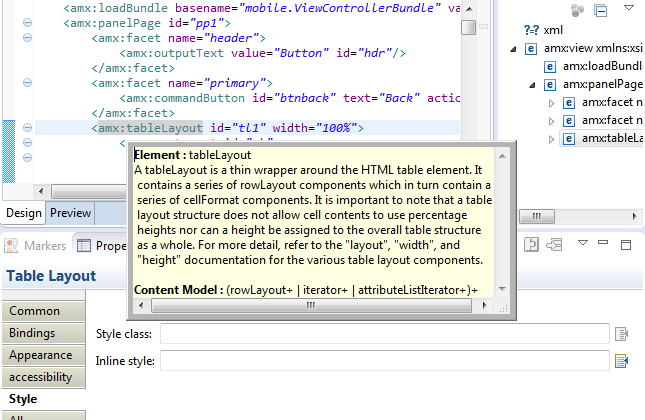This screenshot has width=645, height=420.
Task: Open Style class picker icon
Action: pos(621,334)
